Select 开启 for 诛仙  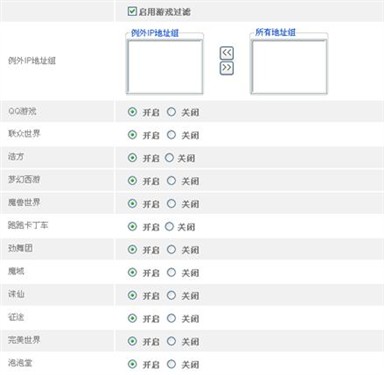(x=132, y=295)
